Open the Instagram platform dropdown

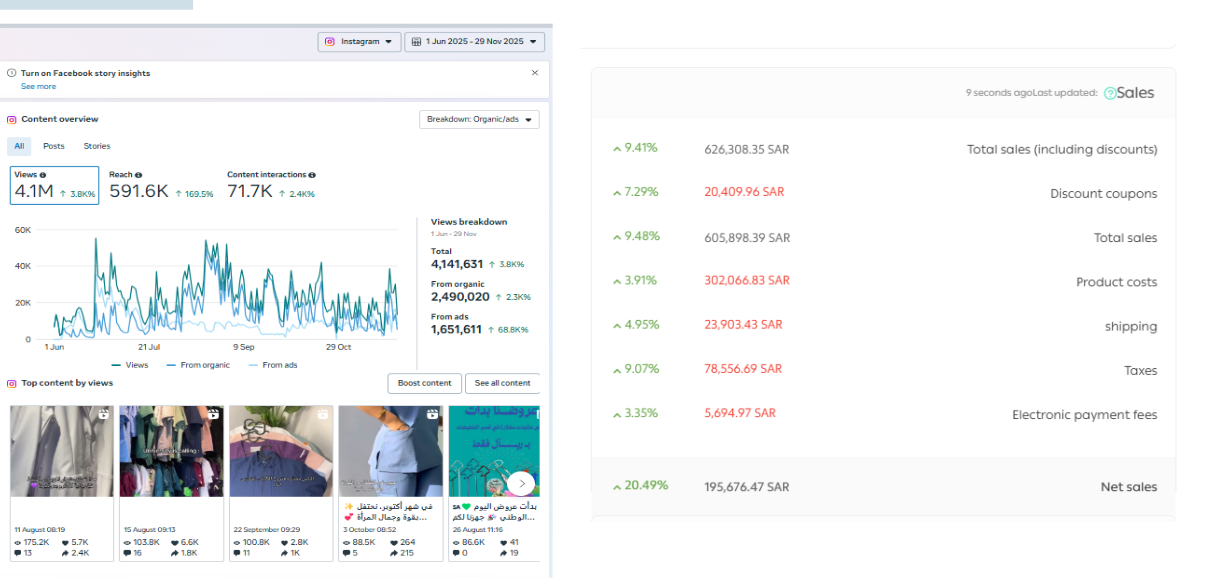[359, 42]
